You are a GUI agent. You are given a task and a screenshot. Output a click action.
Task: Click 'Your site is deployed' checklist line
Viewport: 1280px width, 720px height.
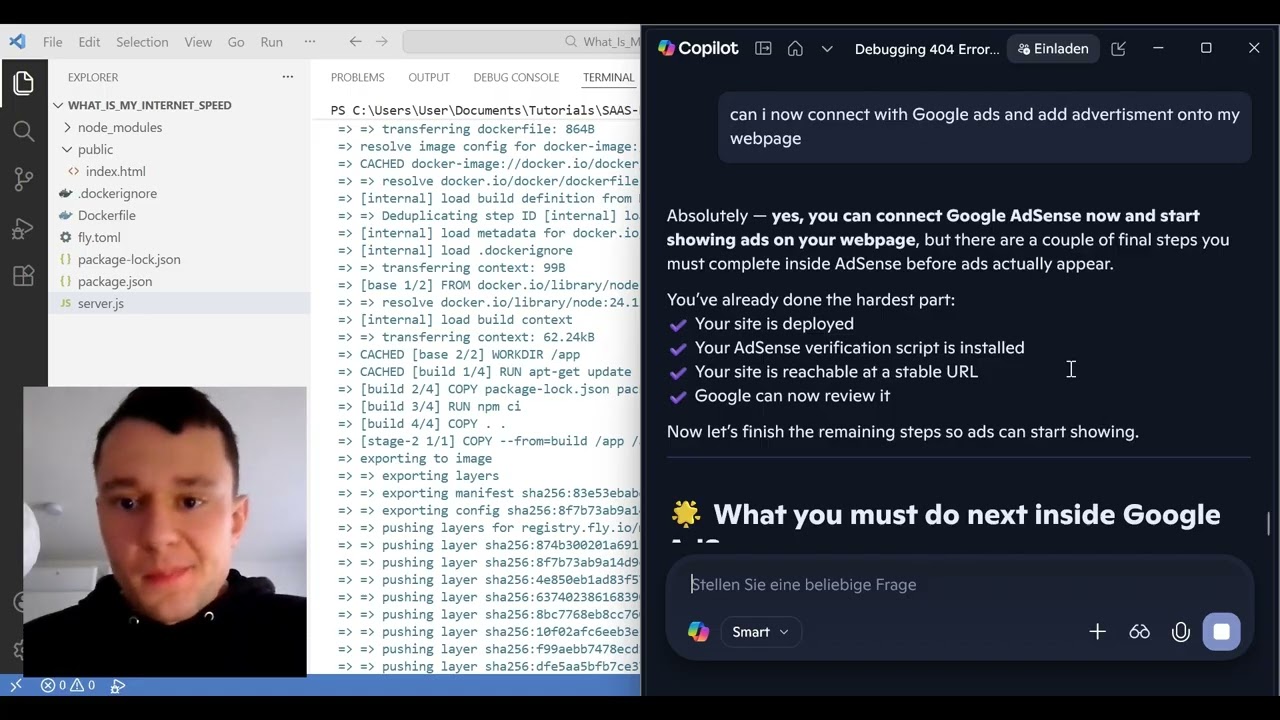pos(774,323)
